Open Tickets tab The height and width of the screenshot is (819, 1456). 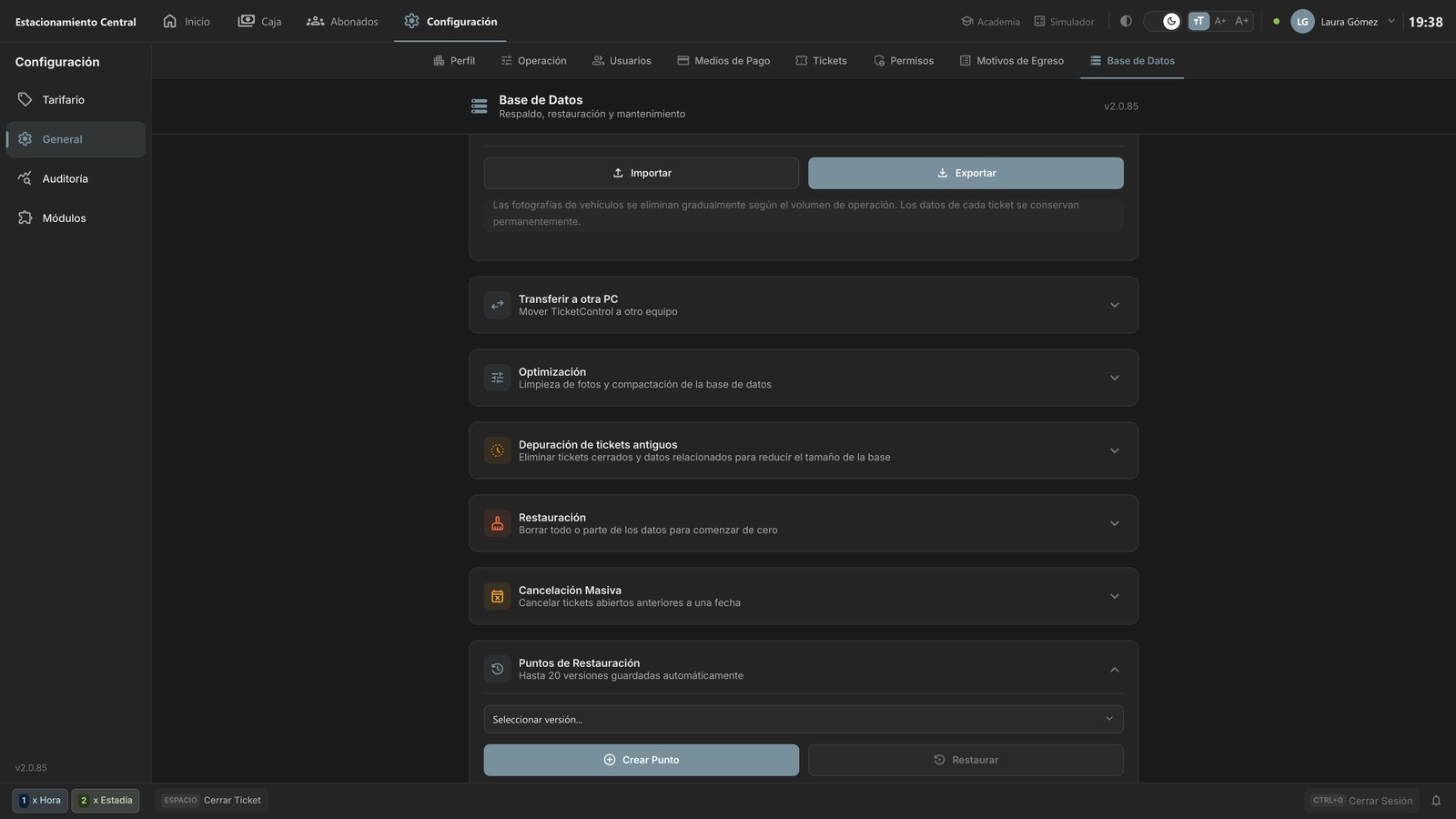click(821, 60)
